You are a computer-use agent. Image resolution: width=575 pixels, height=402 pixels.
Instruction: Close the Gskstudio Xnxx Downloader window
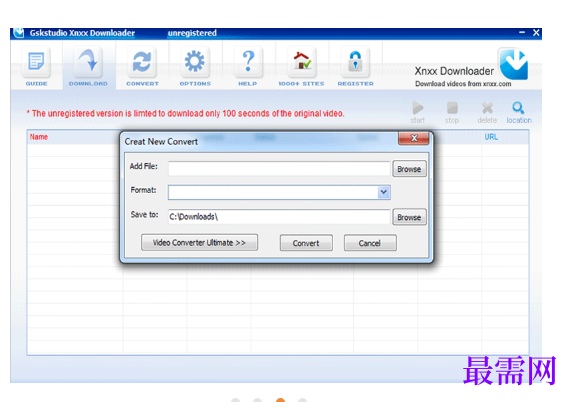tap(536, 33)
